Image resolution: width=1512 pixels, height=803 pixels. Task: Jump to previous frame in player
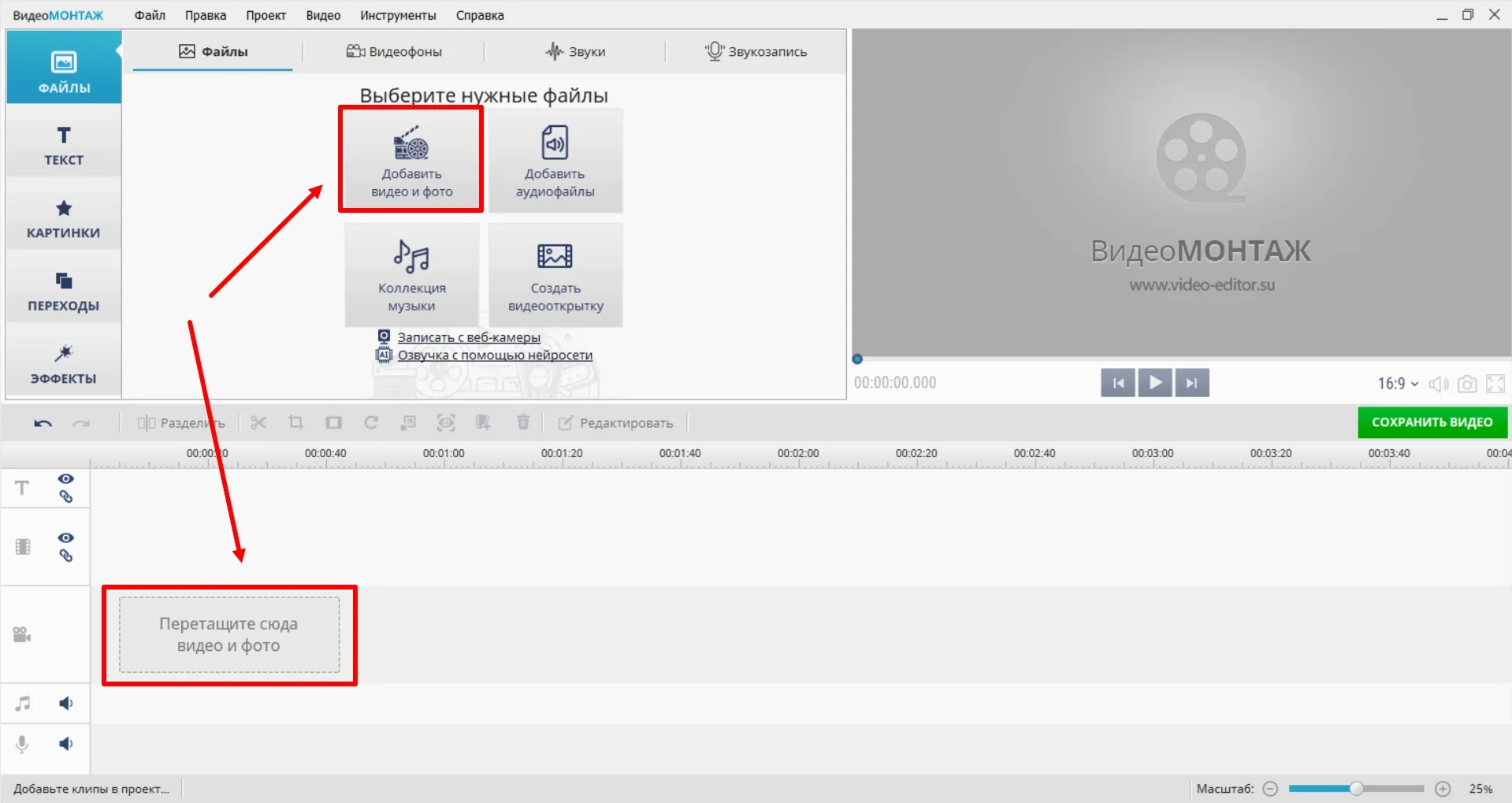pyautogui.click(x=1118, y=383)
